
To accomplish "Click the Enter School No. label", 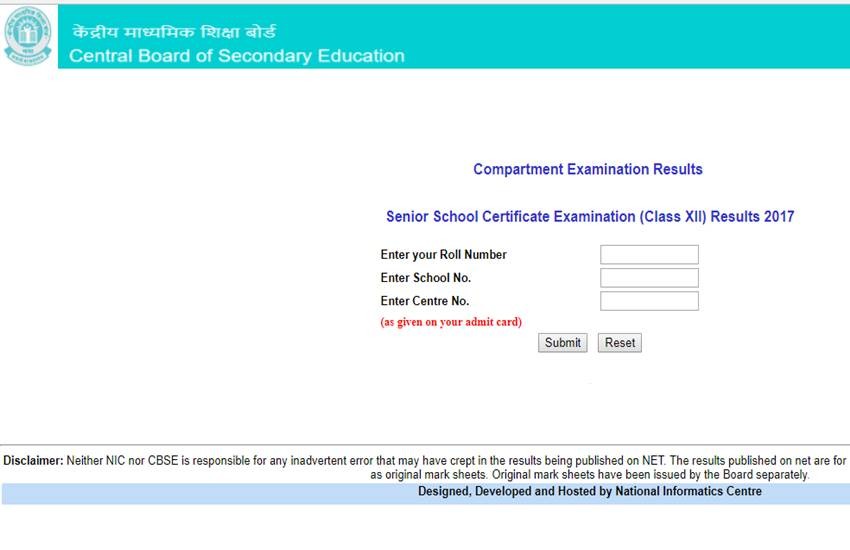I will point(425,278).
